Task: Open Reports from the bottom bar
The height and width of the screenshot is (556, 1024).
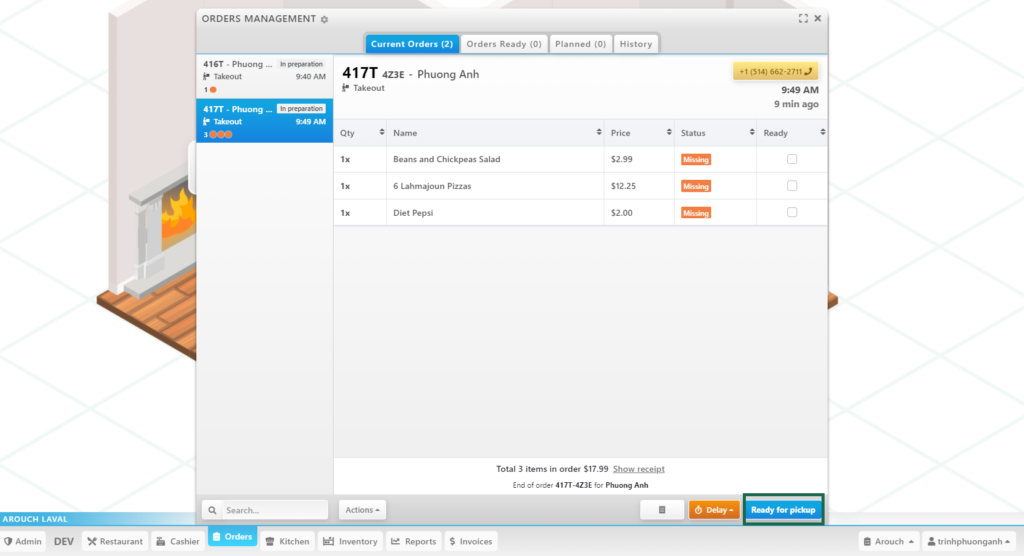Action: [413, 541]
